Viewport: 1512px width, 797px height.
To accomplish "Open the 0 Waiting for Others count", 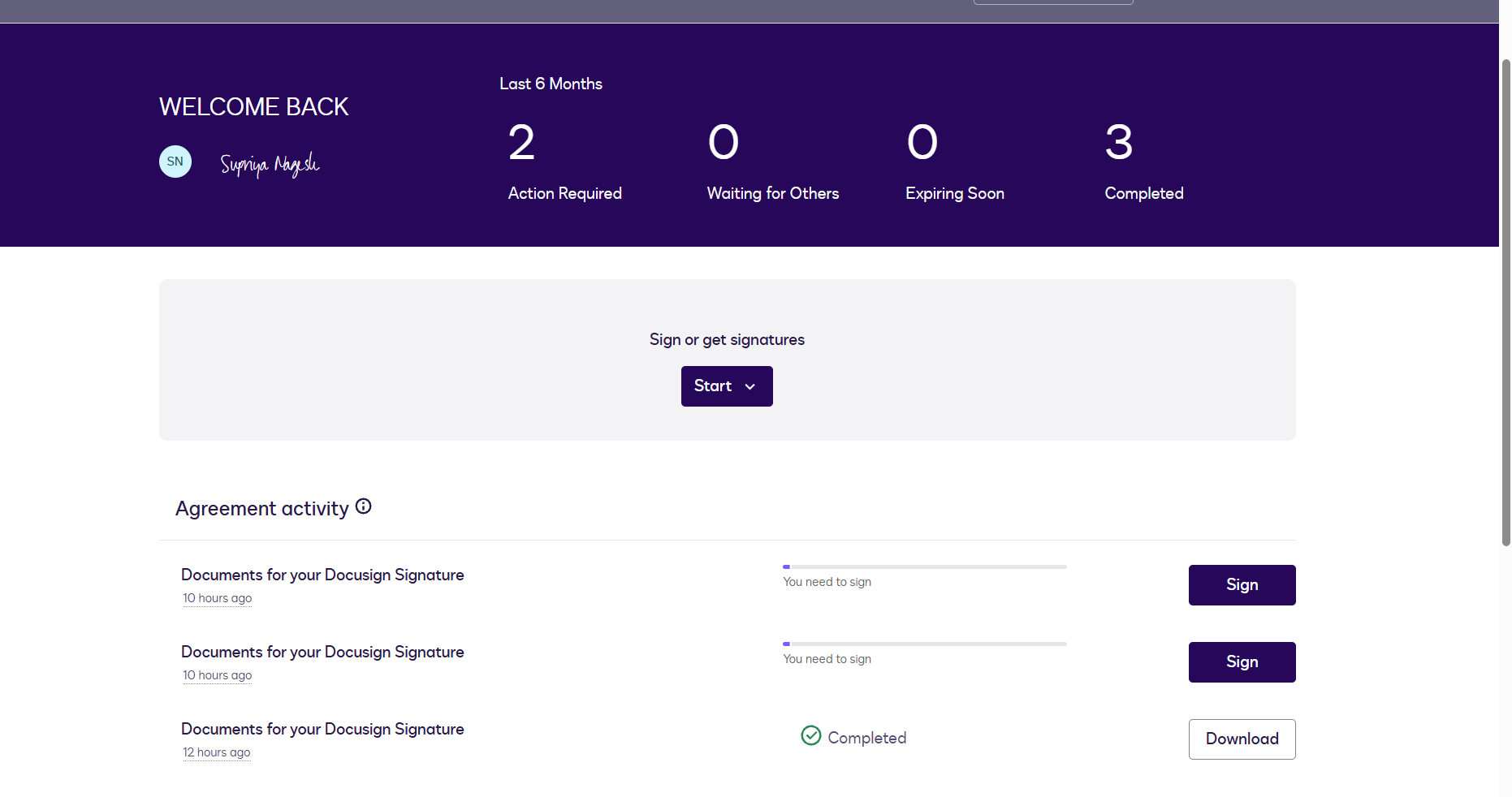I will pos(773,162).
